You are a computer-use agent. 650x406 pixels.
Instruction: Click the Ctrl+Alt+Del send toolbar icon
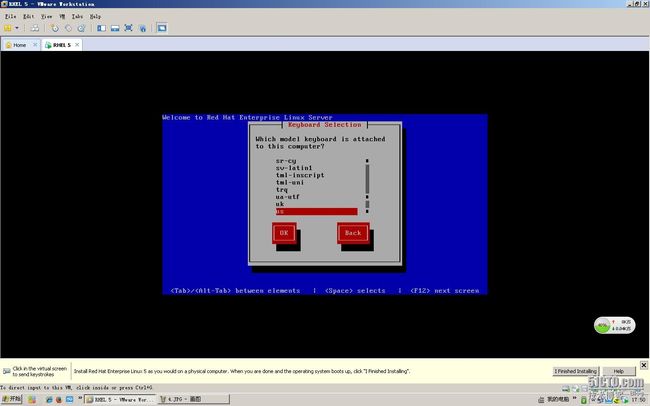35,28
